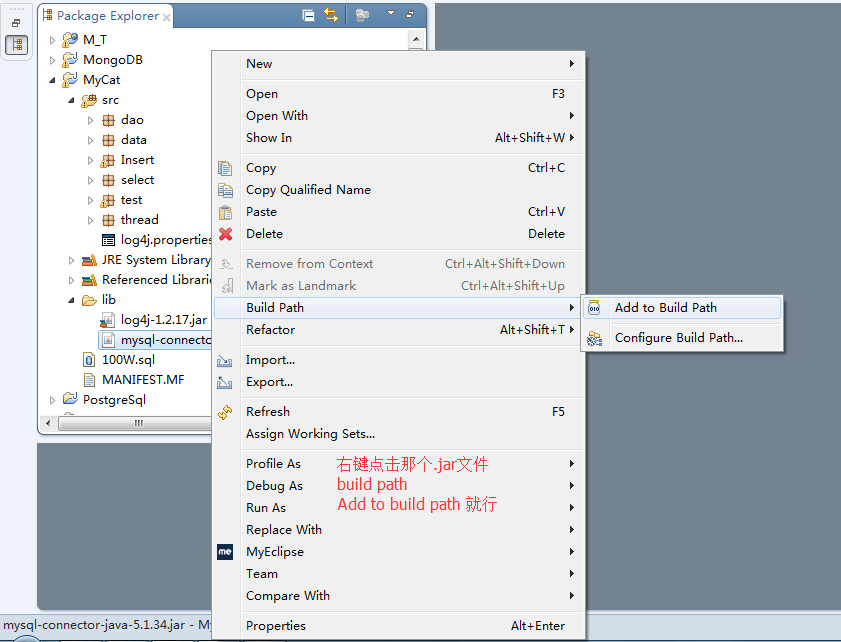The height and width of the screenshot is (642, 841).
Task: Click Package Explorer scroll-up arrow
Action: point(416,39)
